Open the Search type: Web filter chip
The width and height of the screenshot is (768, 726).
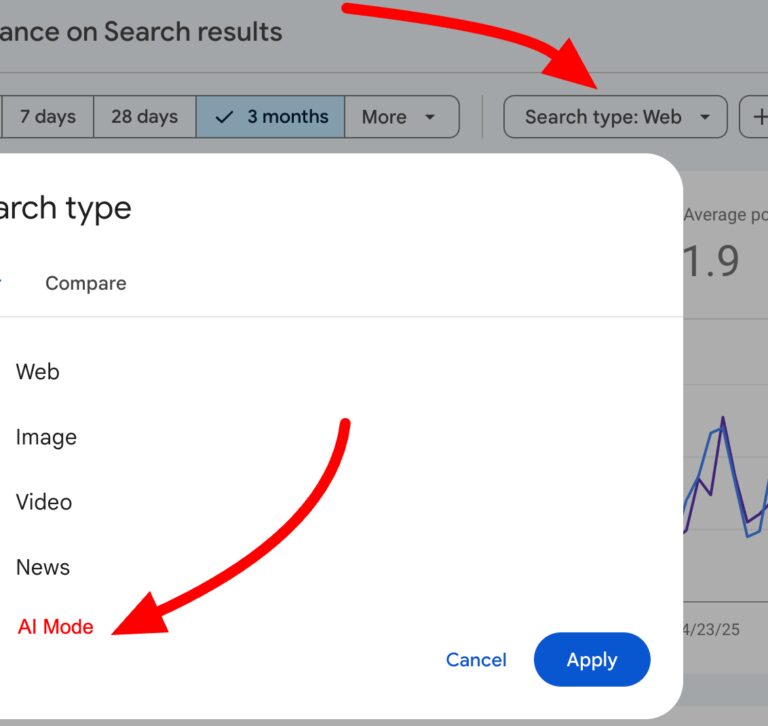coord(614,117)
